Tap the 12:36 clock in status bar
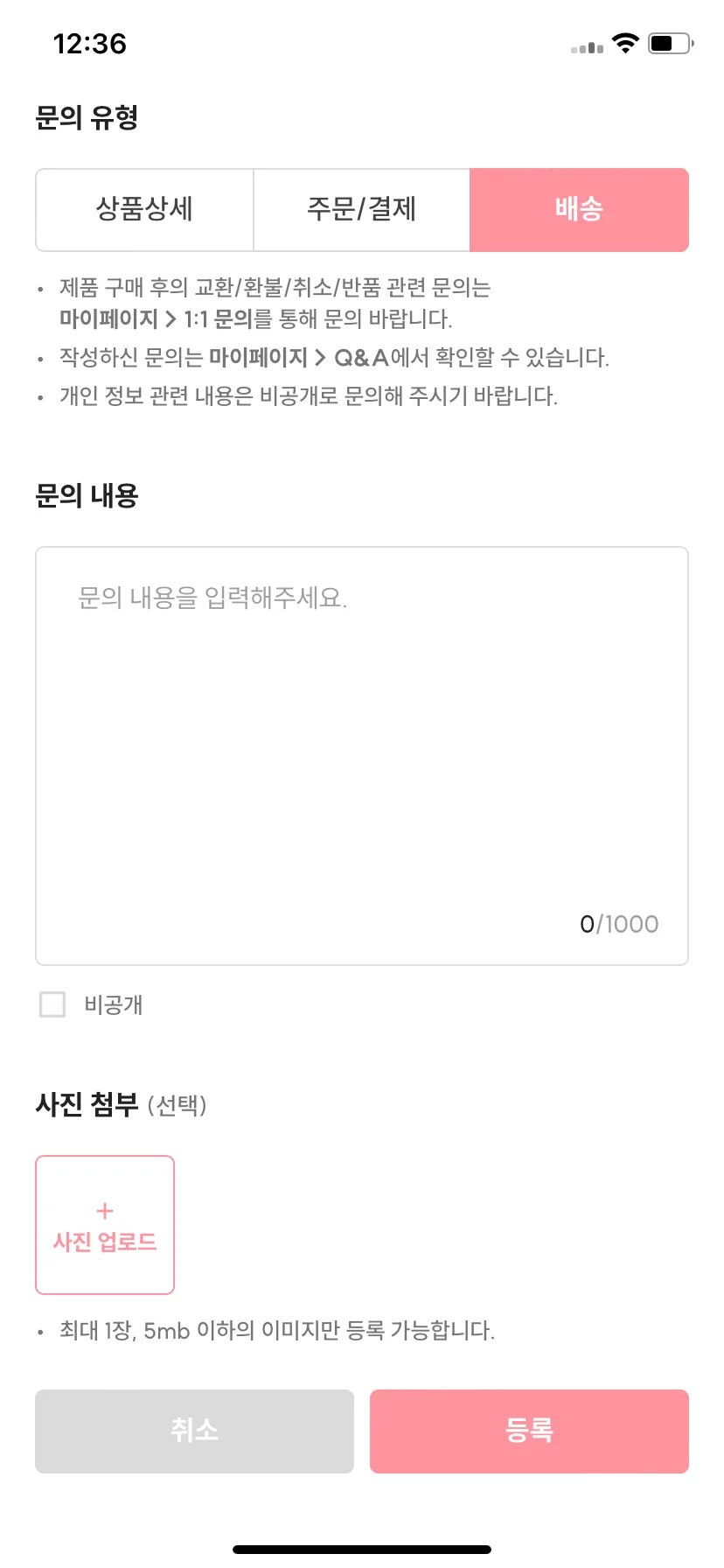The width and height of the screenshot is (724, 1568). [x=90, y=44]
